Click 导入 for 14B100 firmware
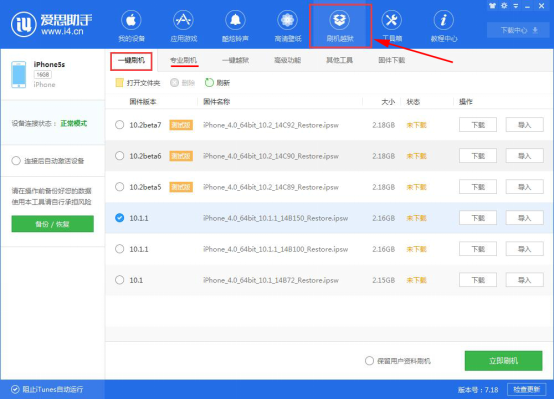Viewport: 554px width, 399px height. [524, 249]
